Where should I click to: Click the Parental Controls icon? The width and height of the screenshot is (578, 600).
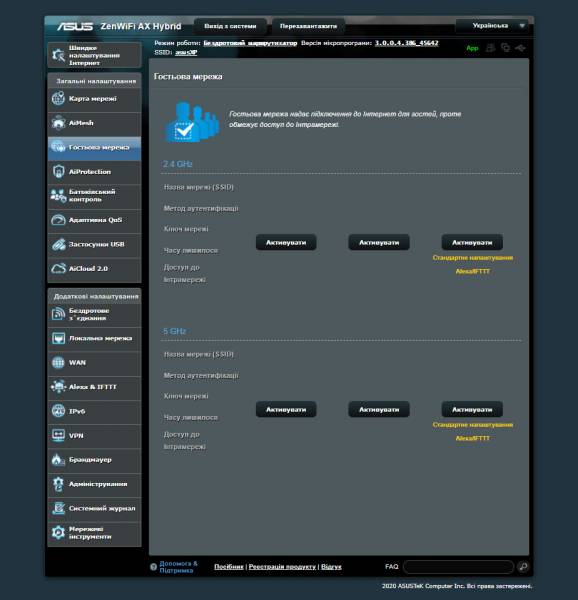[x=58, y=196]
